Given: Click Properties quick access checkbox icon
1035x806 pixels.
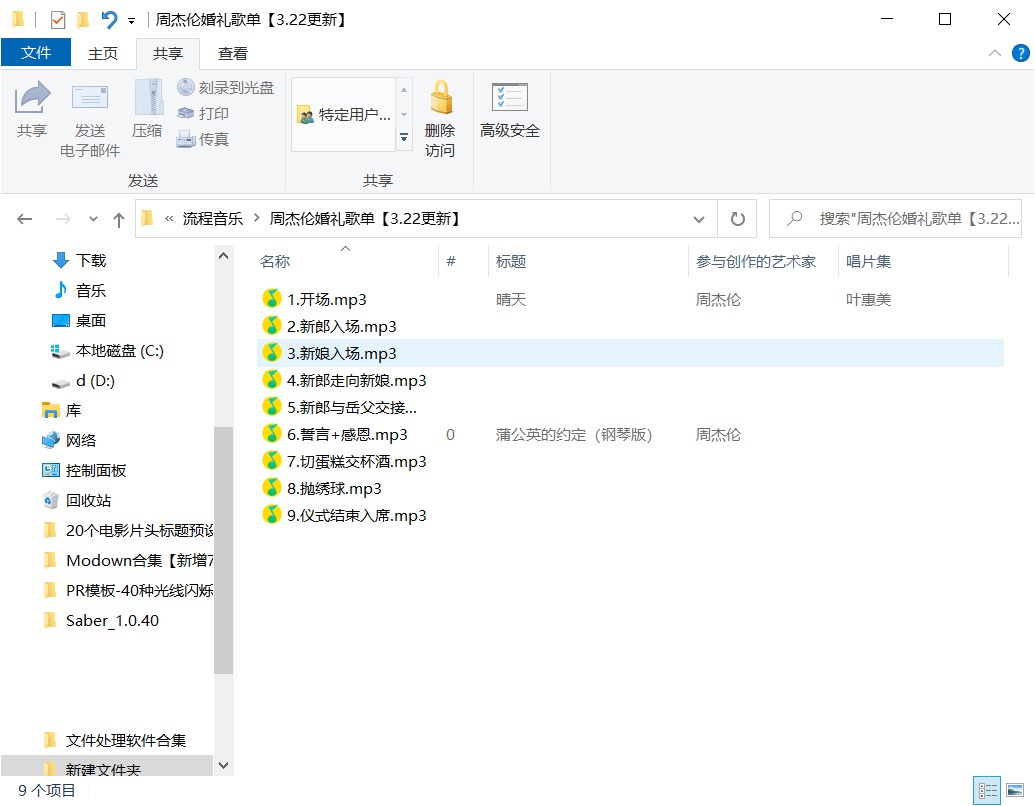Looking at the screenshot, I should point(58,20).
